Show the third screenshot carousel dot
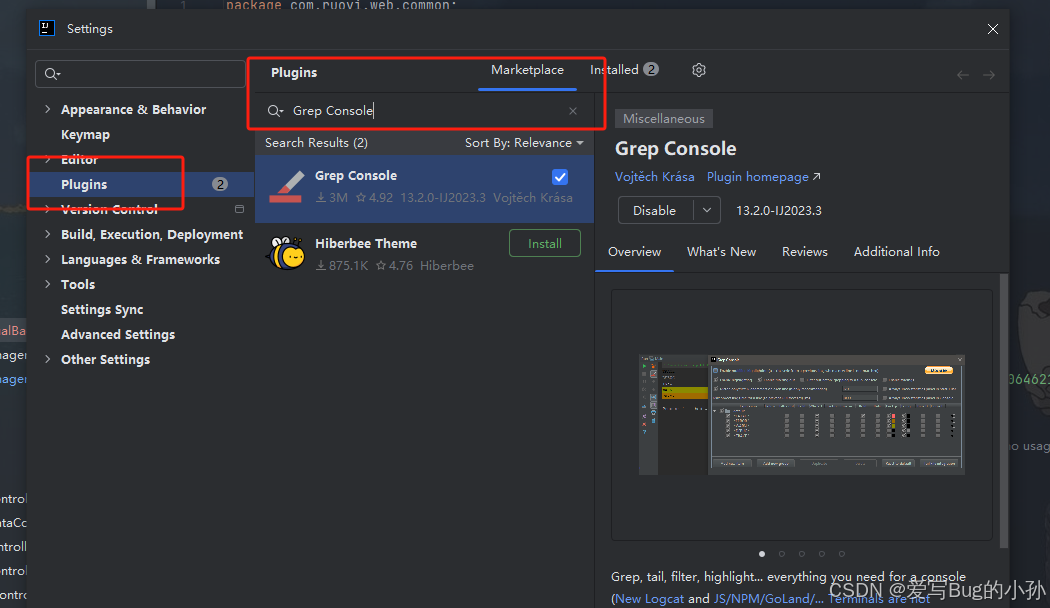The image size is (1050, 608). click(x=802, y=554)
